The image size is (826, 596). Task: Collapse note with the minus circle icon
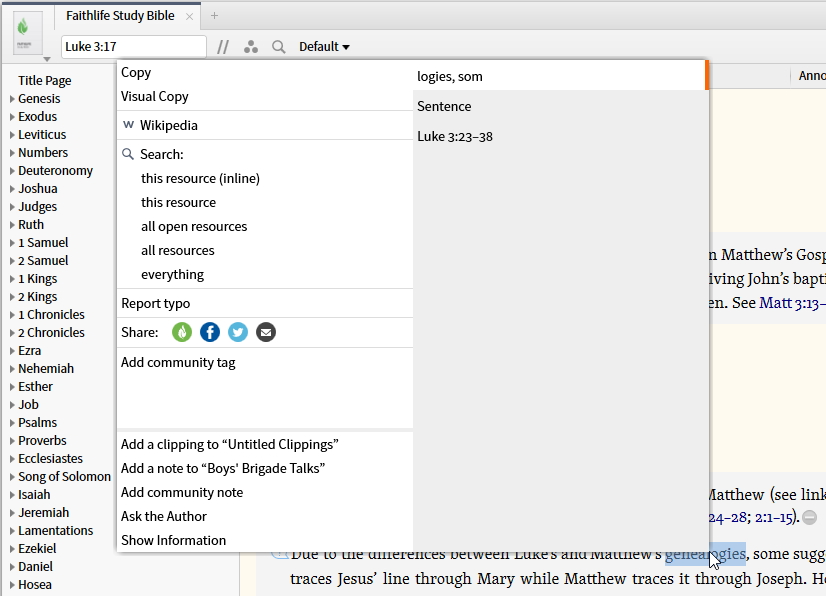tap(810, 517)
